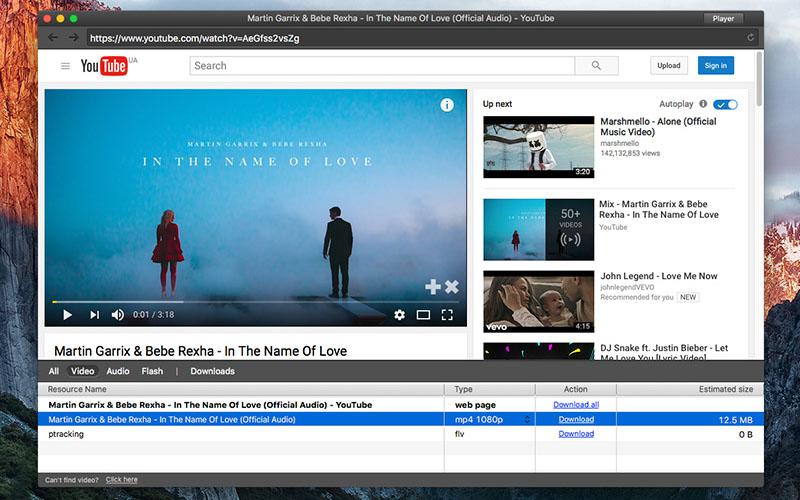The width and height of the screenshot is (800, 500).
Task: Reload the page with the refresh icon
Action: pos(751,37)
